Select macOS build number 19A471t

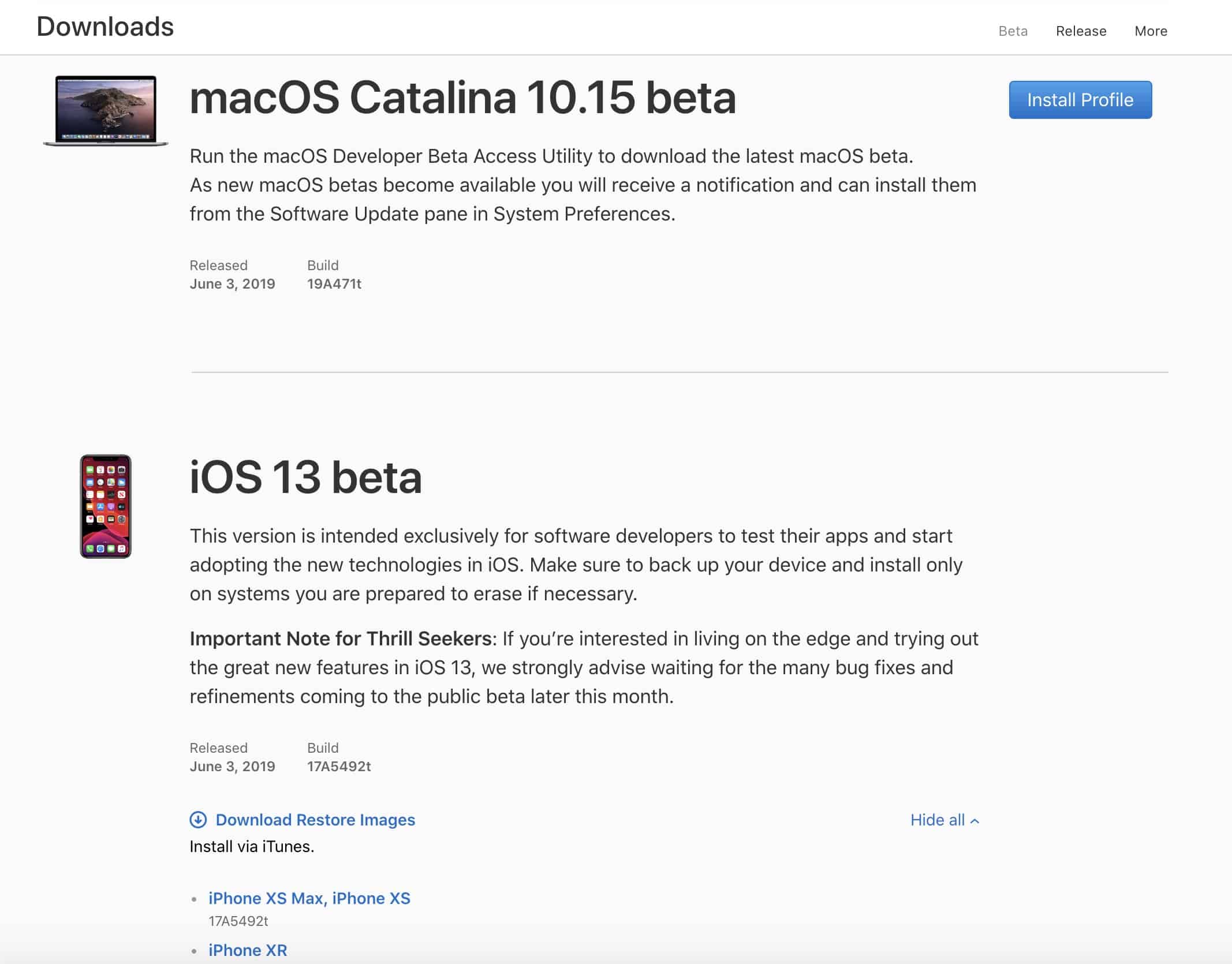point(334,284)
